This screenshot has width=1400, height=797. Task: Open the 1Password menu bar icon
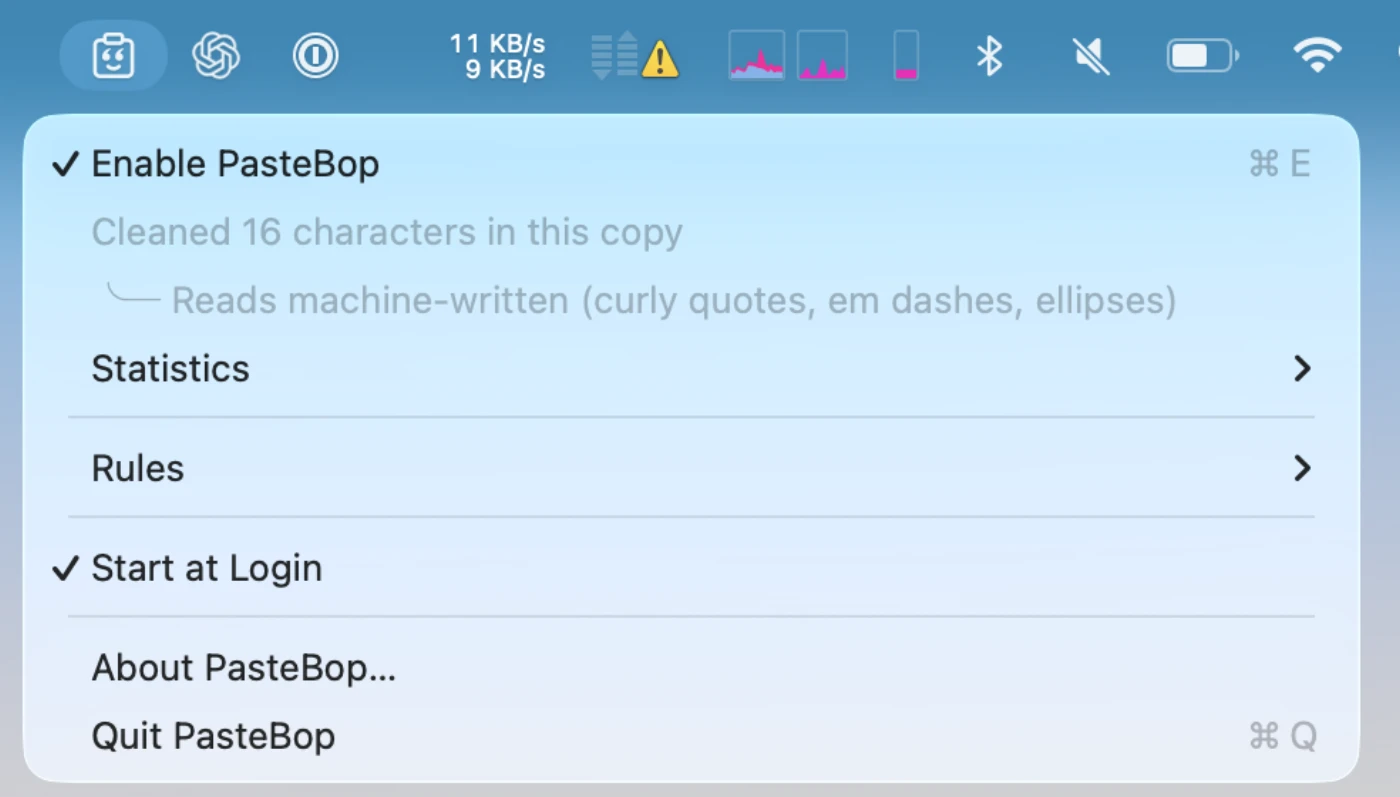316,56
